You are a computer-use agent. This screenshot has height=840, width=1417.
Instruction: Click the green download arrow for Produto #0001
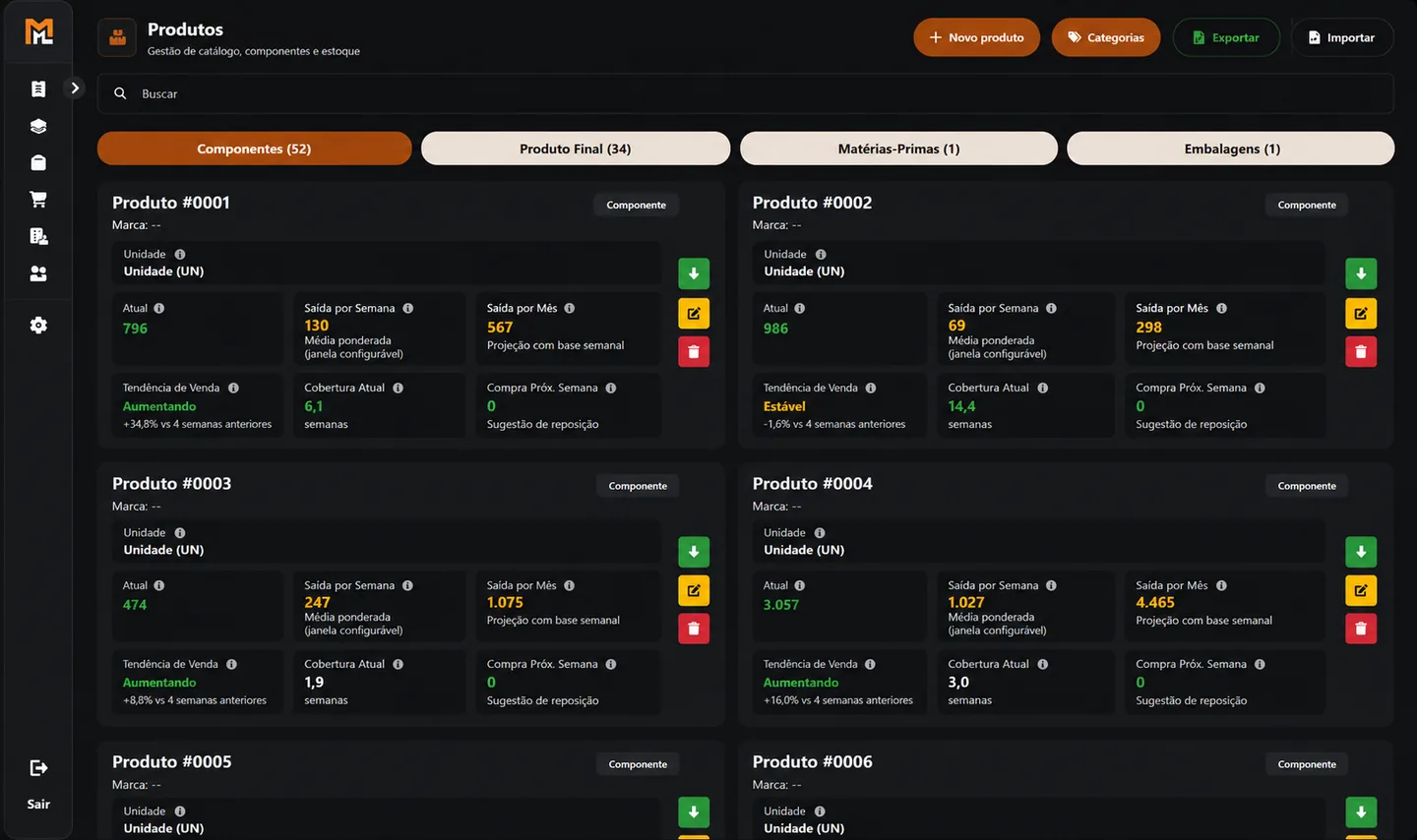[x=694, y=273]
